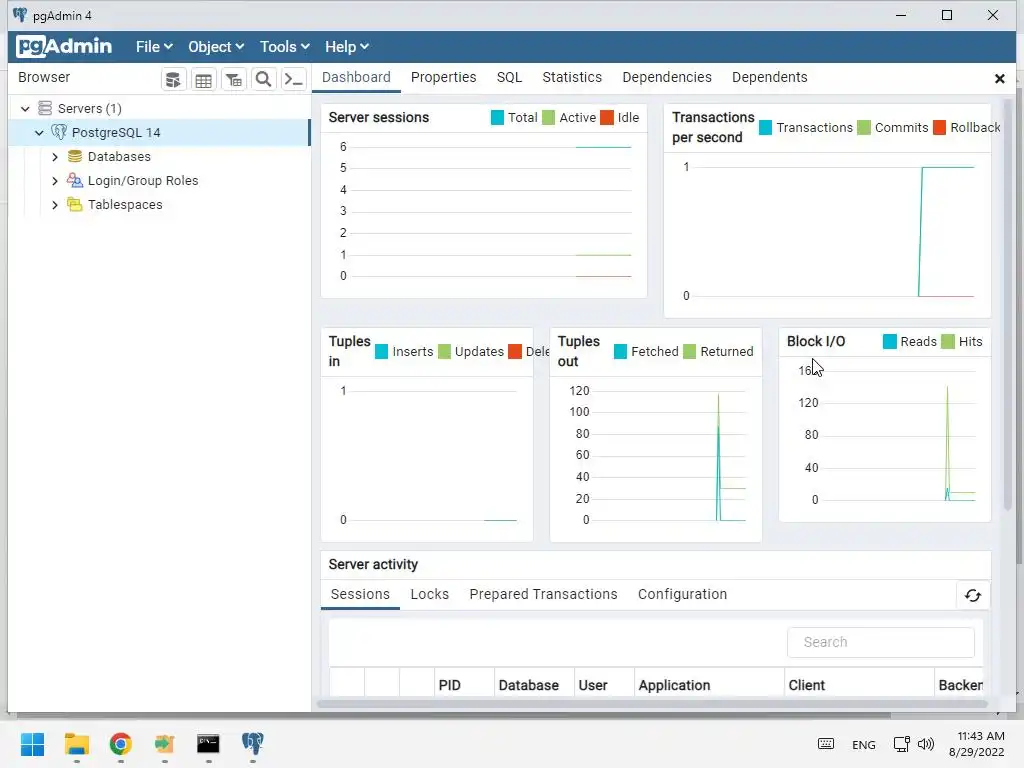Viewport: 1024px width, 768px height.
Task: Open the Sessions activity tab
Action: (x=360, y=594)
